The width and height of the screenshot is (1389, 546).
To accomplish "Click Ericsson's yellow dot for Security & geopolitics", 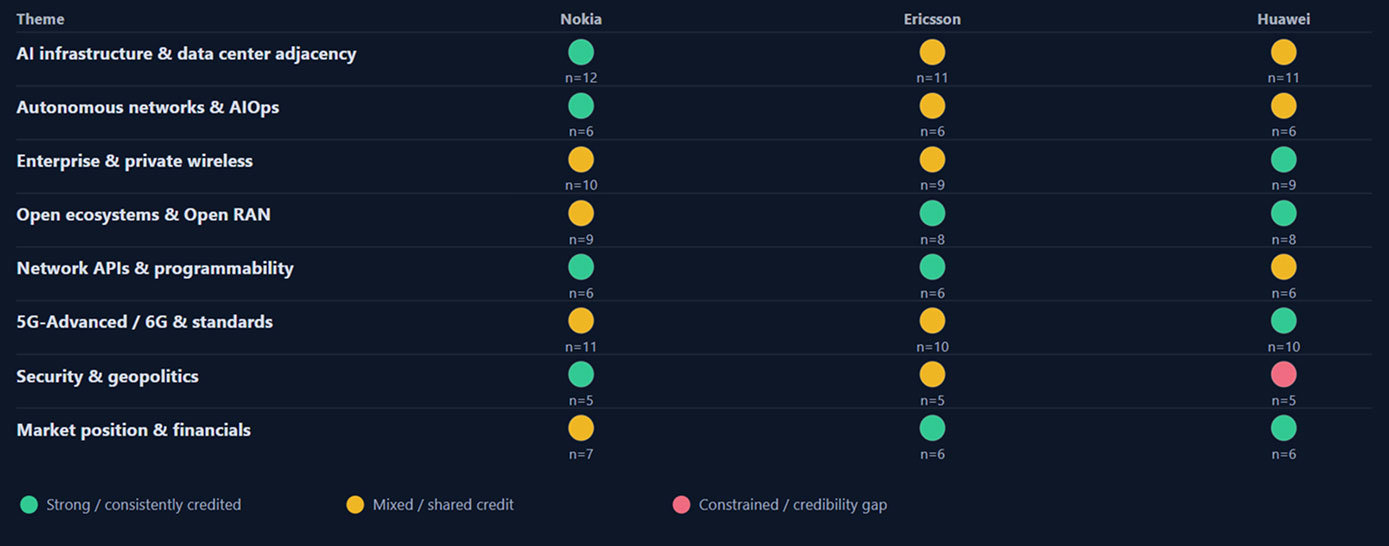I will 932,375.
